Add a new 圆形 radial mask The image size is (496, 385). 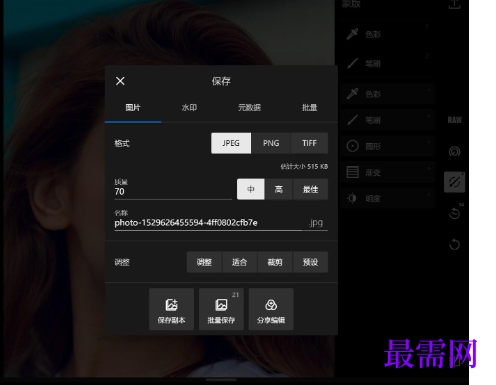pyautogui.click(x=388, y=146)
